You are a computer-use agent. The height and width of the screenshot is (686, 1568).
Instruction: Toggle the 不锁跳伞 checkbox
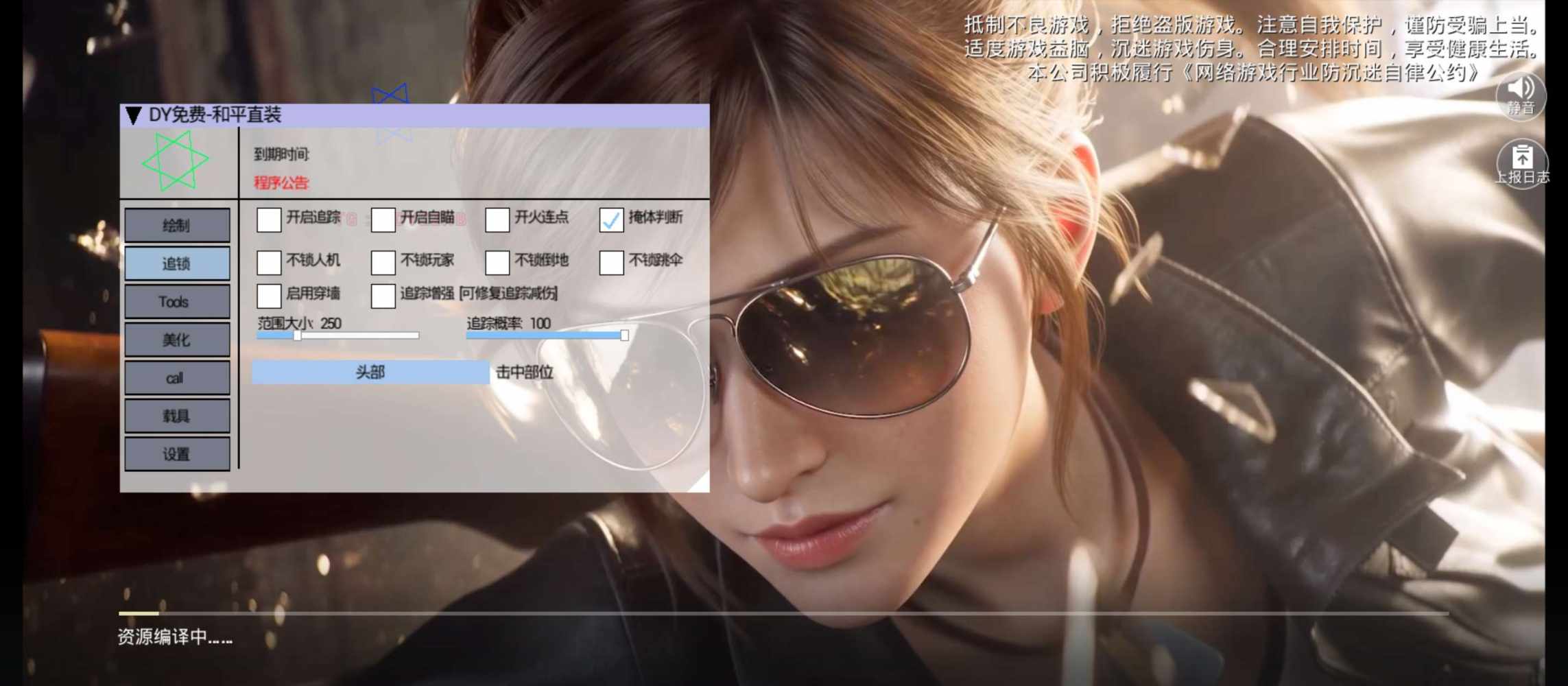611,262
